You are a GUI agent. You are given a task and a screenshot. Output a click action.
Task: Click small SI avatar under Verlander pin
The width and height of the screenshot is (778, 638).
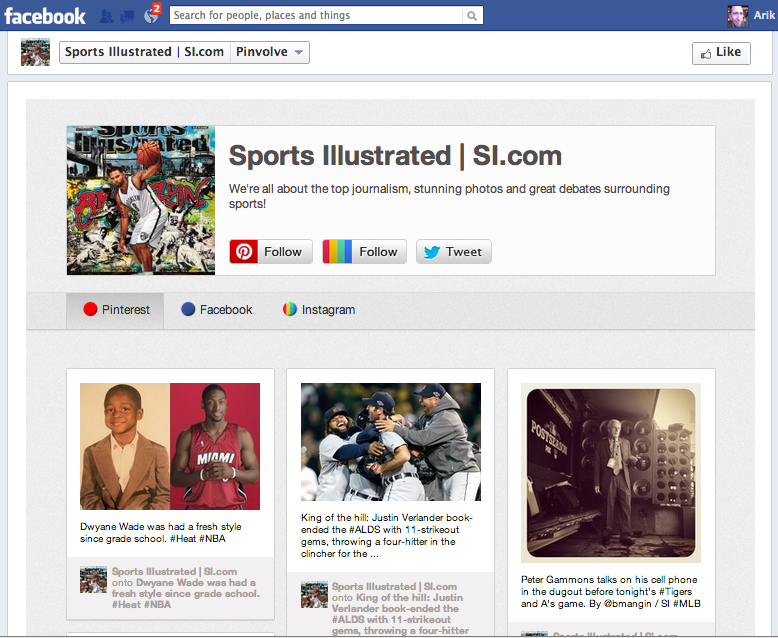click(x=314, y=594)
